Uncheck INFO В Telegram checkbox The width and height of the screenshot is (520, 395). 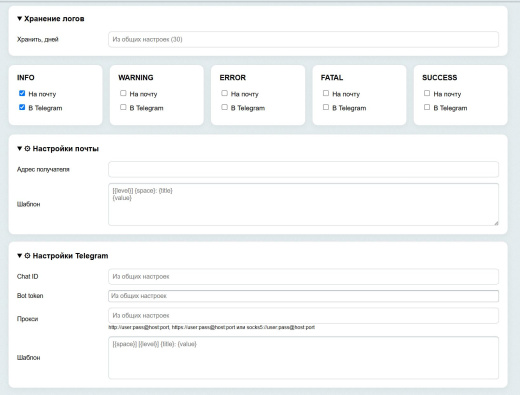(x=22, y=107)
